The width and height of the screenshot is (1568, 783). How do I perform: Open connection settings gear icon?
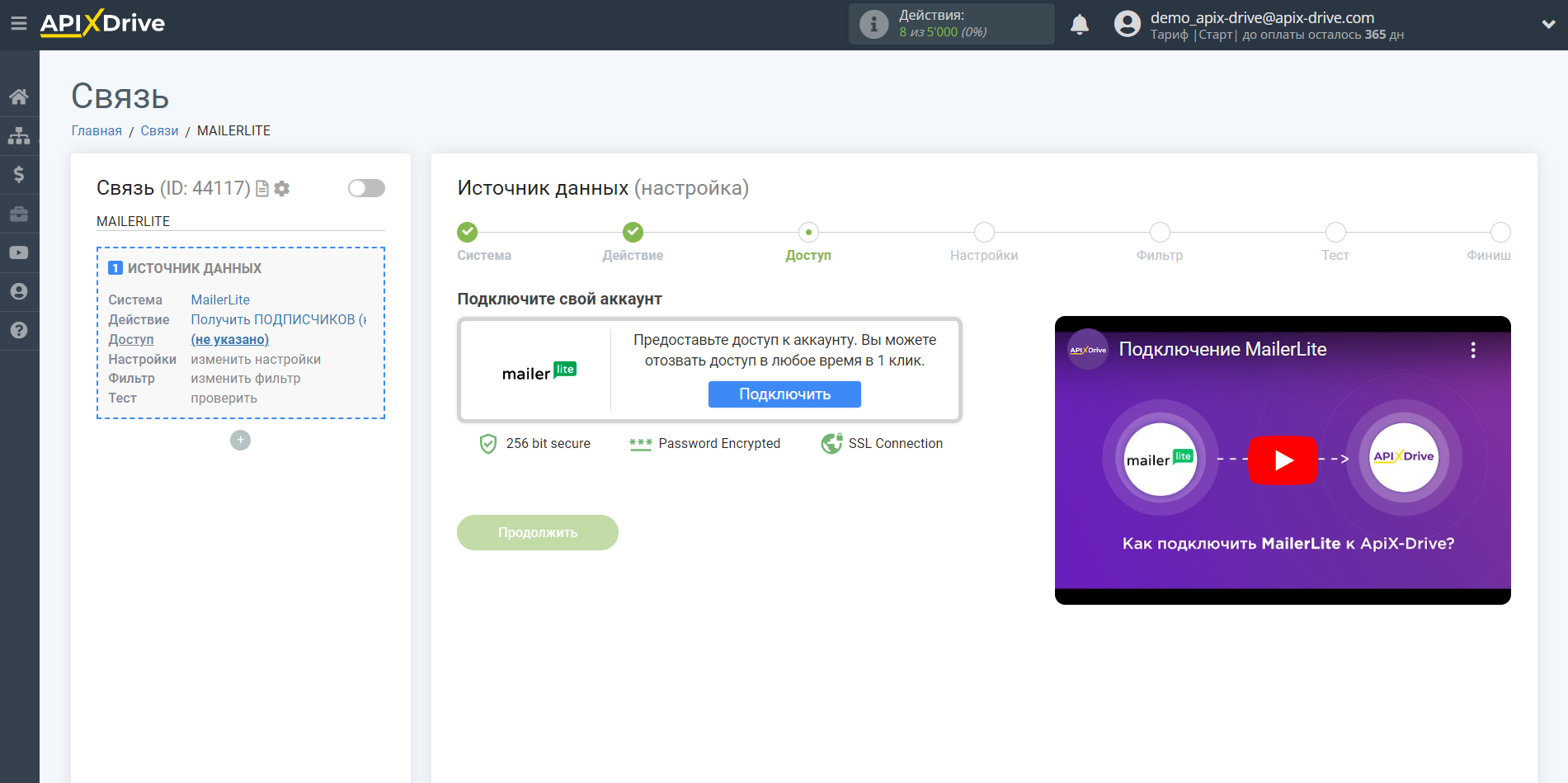pyautogui.click(x=282, y=189)
